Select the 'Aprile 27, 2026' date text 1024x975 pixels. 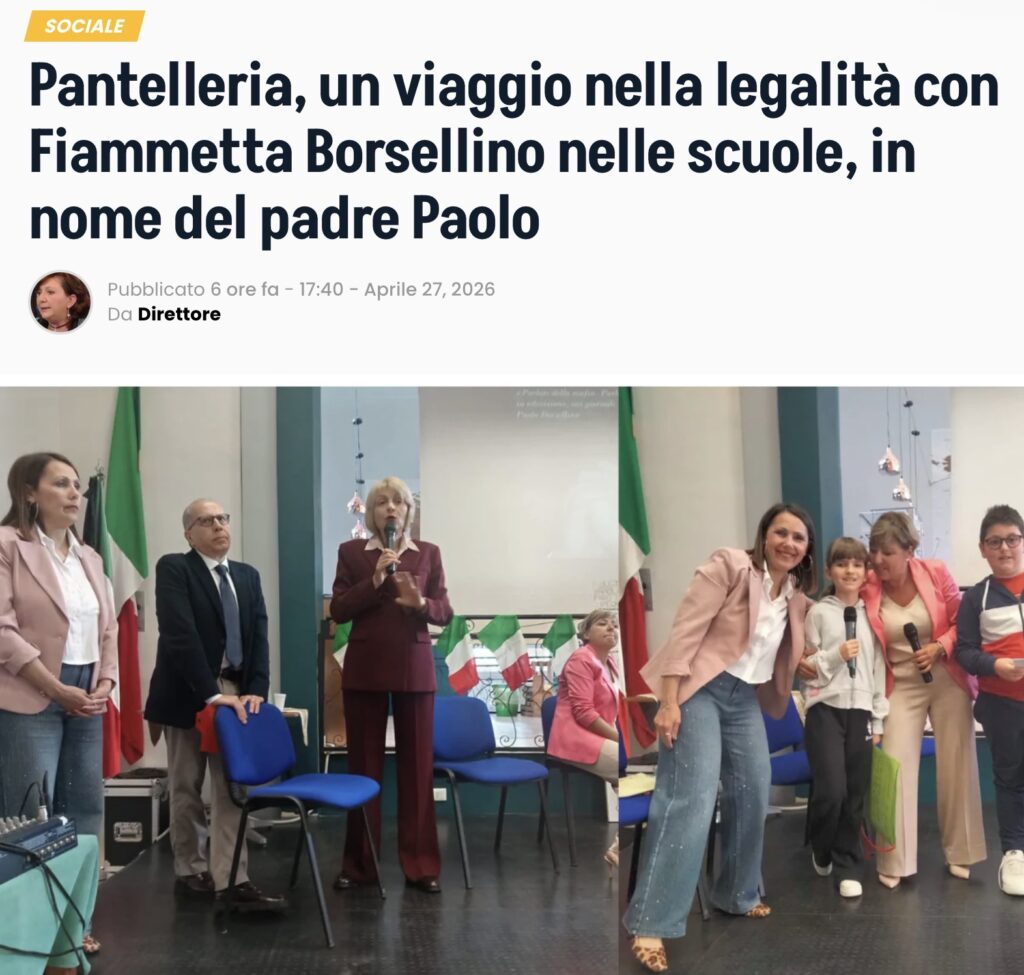click(429, 289)
